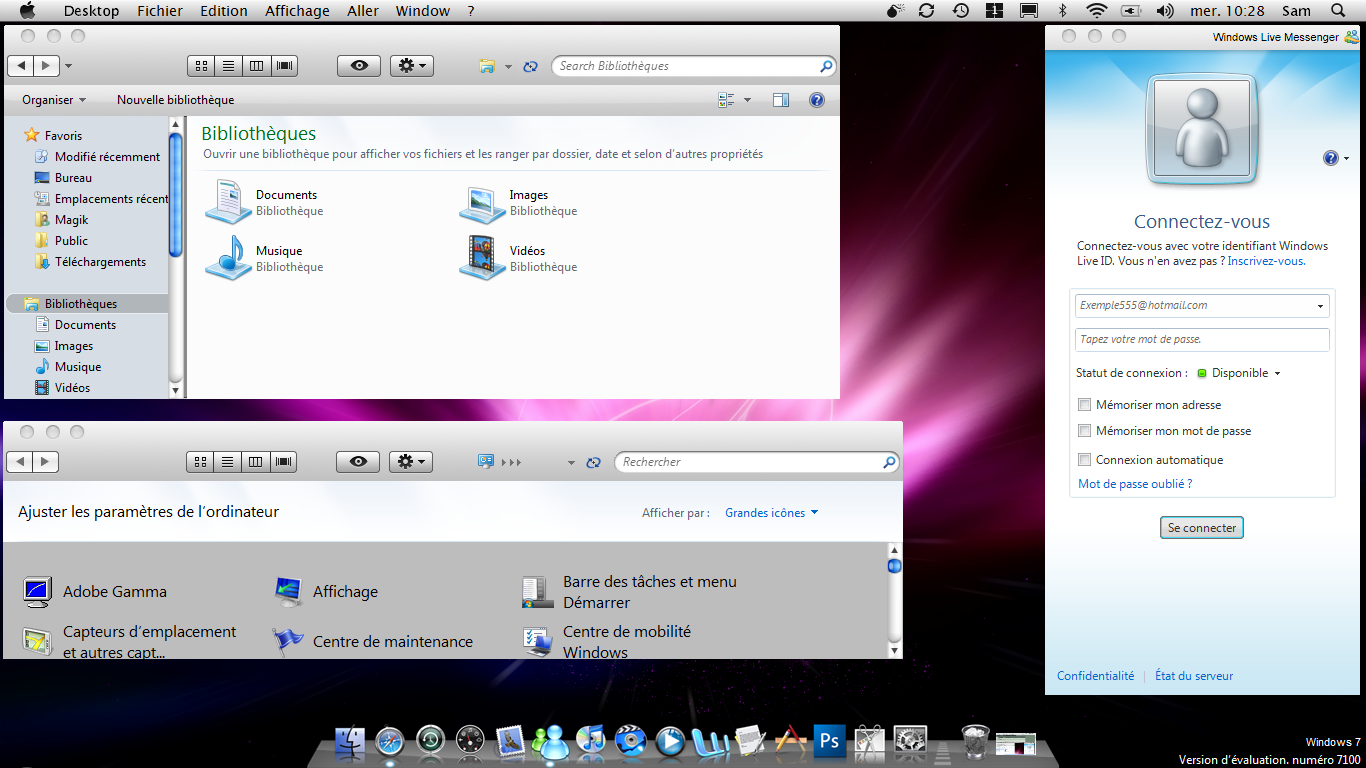
Task: Open gear action menu in control panel window
Action: pos(410,462)
